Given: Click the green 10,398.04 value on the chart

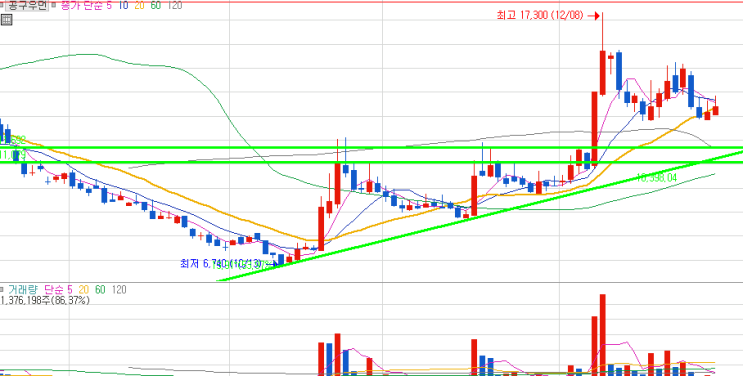Looking at the screenshot, I should [x=657, y=178].
